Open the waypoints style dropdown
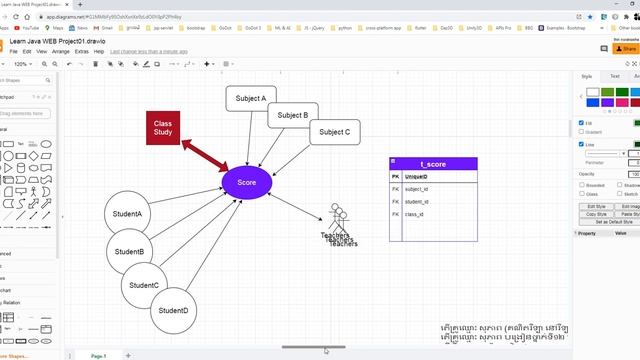The height and width of the screenshot is (360, 640). coord(189,64)
